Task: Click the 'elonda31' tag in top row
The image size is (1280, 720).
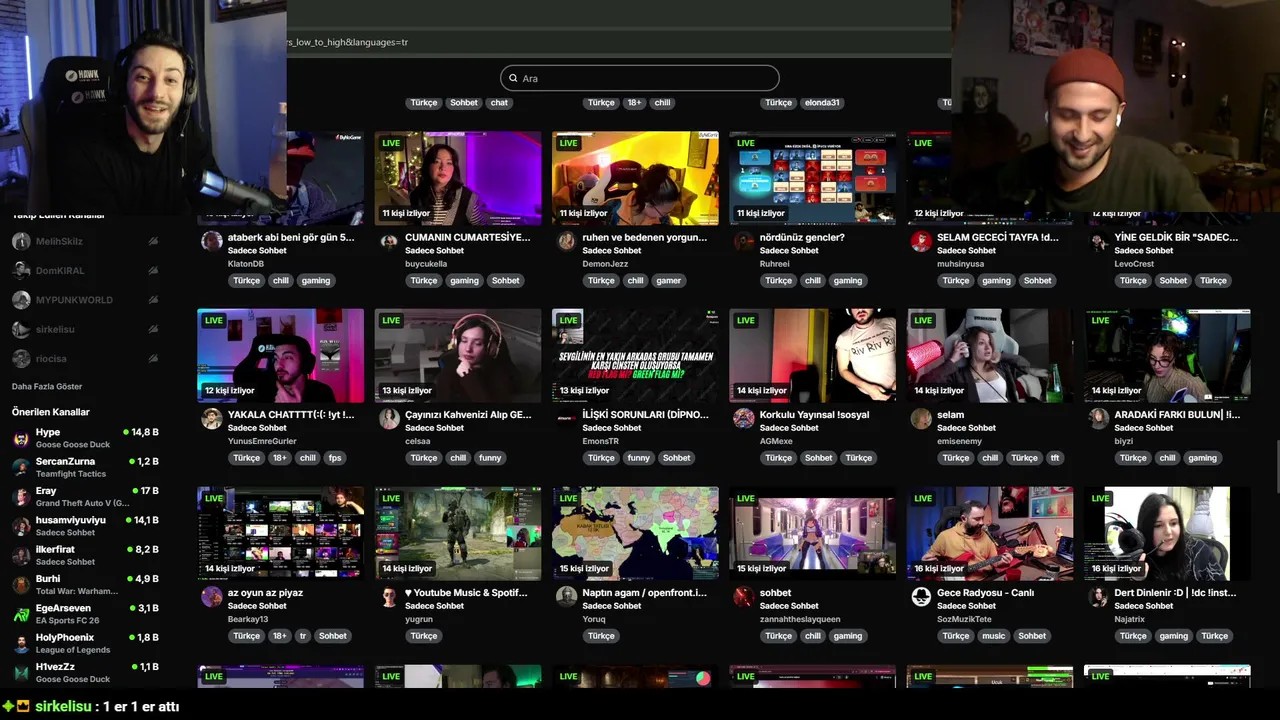Action: (x=822, y=103)
